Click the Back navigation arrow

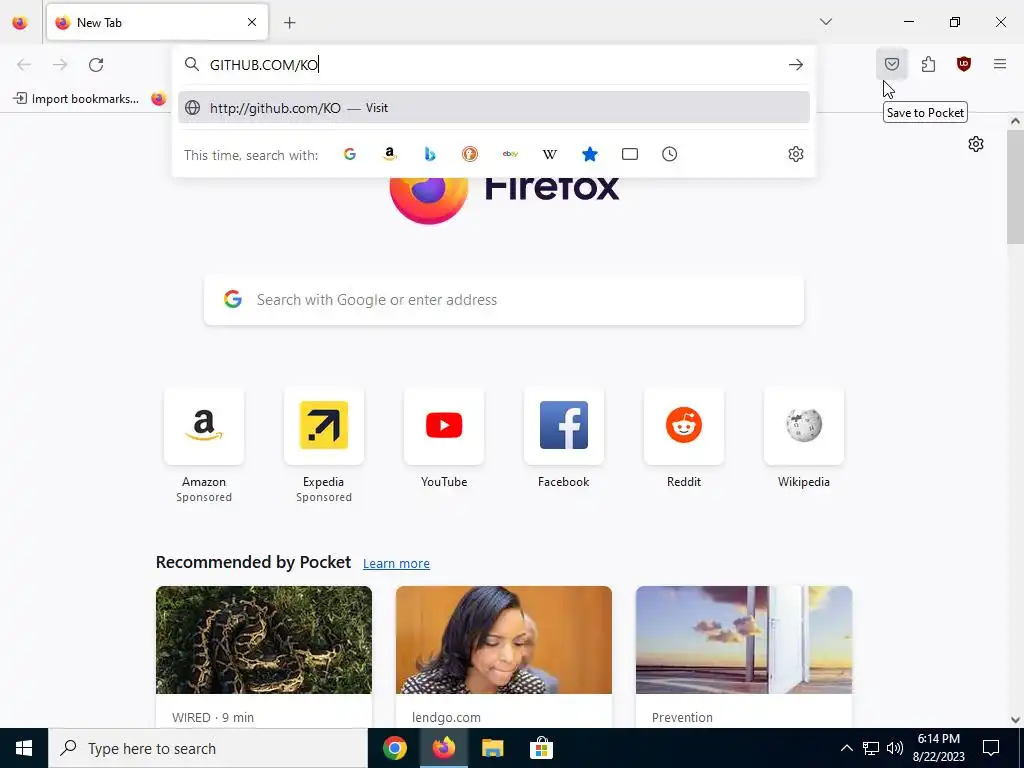pos(24,65)
